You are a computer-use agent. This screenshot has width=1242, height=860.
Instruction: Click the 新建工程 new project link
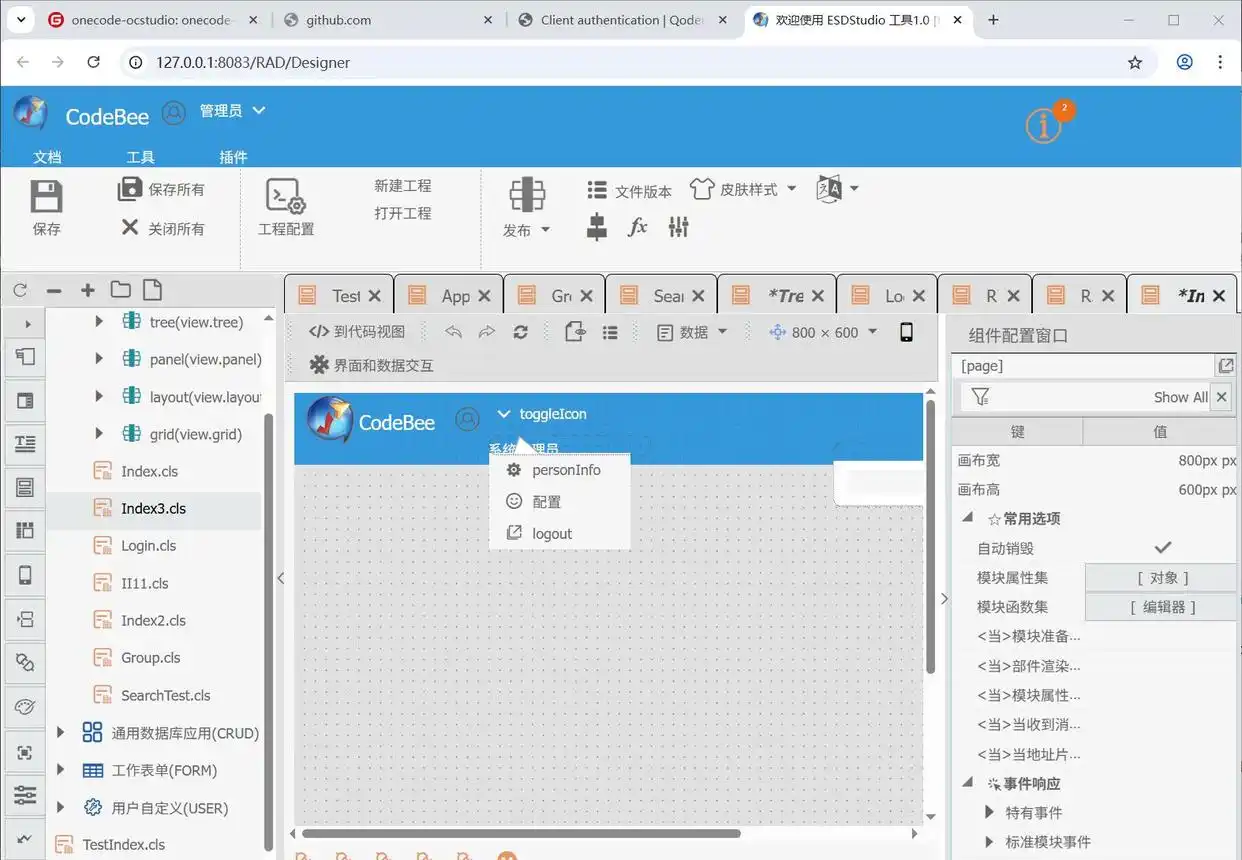pyautogui.click(x=402, y=186)
